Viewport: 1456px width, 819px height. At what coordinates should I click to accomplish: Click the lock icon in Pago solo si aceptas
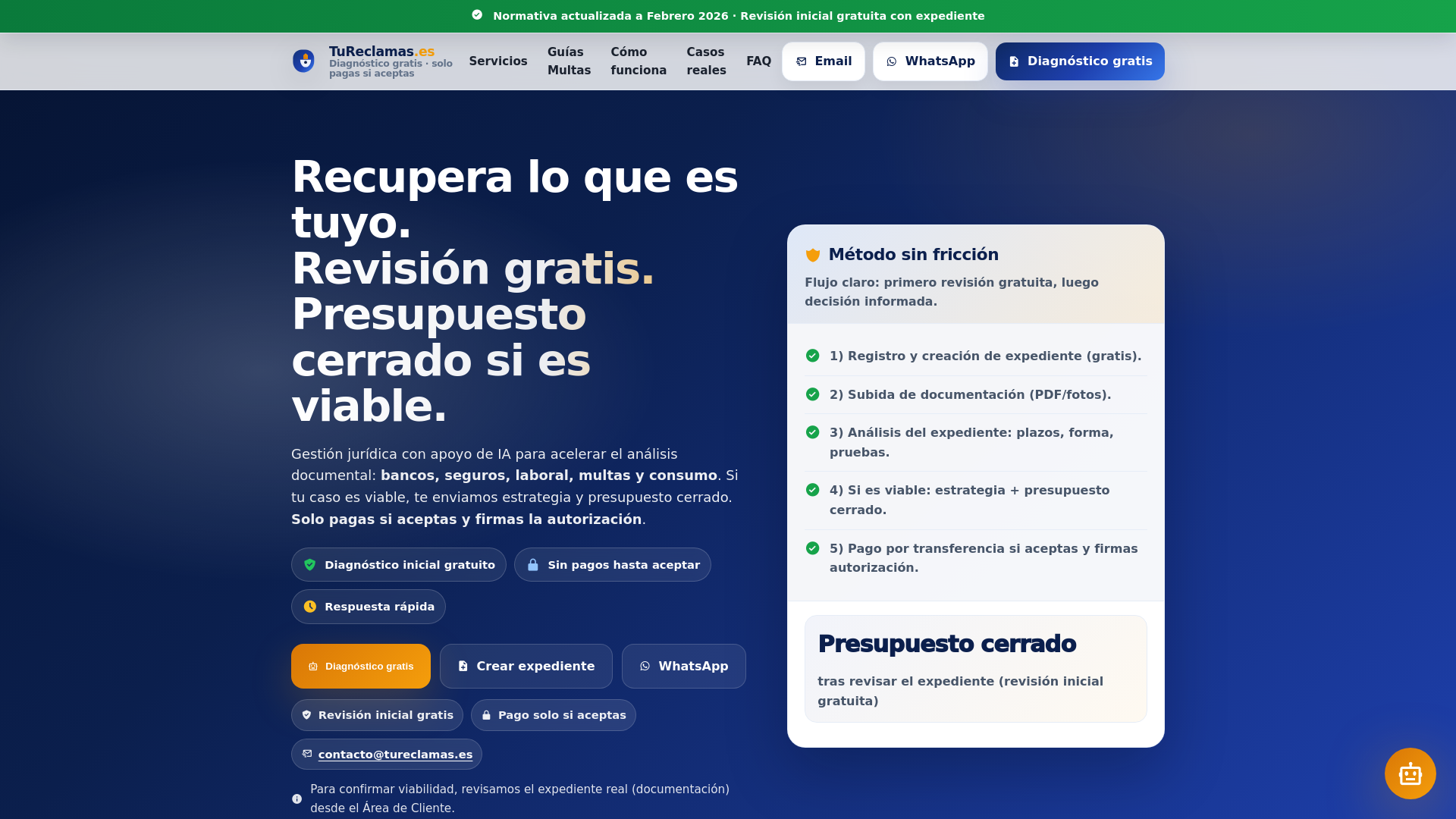point(487,715)
